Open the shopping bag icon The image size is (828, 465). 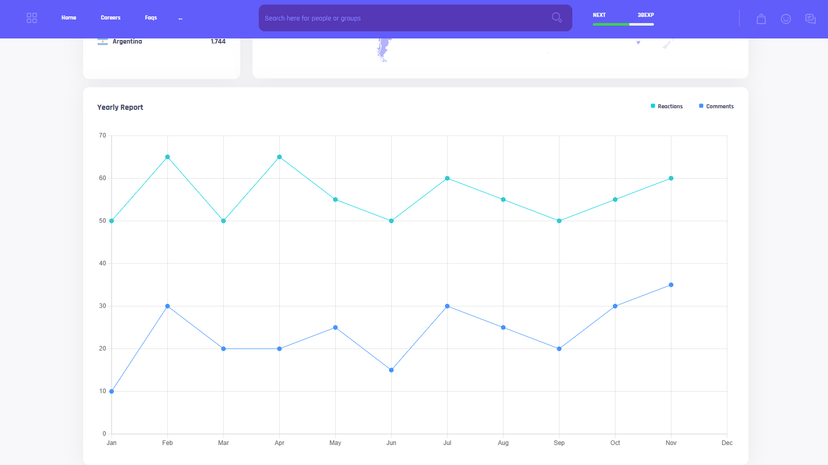(x=761, y=19)
